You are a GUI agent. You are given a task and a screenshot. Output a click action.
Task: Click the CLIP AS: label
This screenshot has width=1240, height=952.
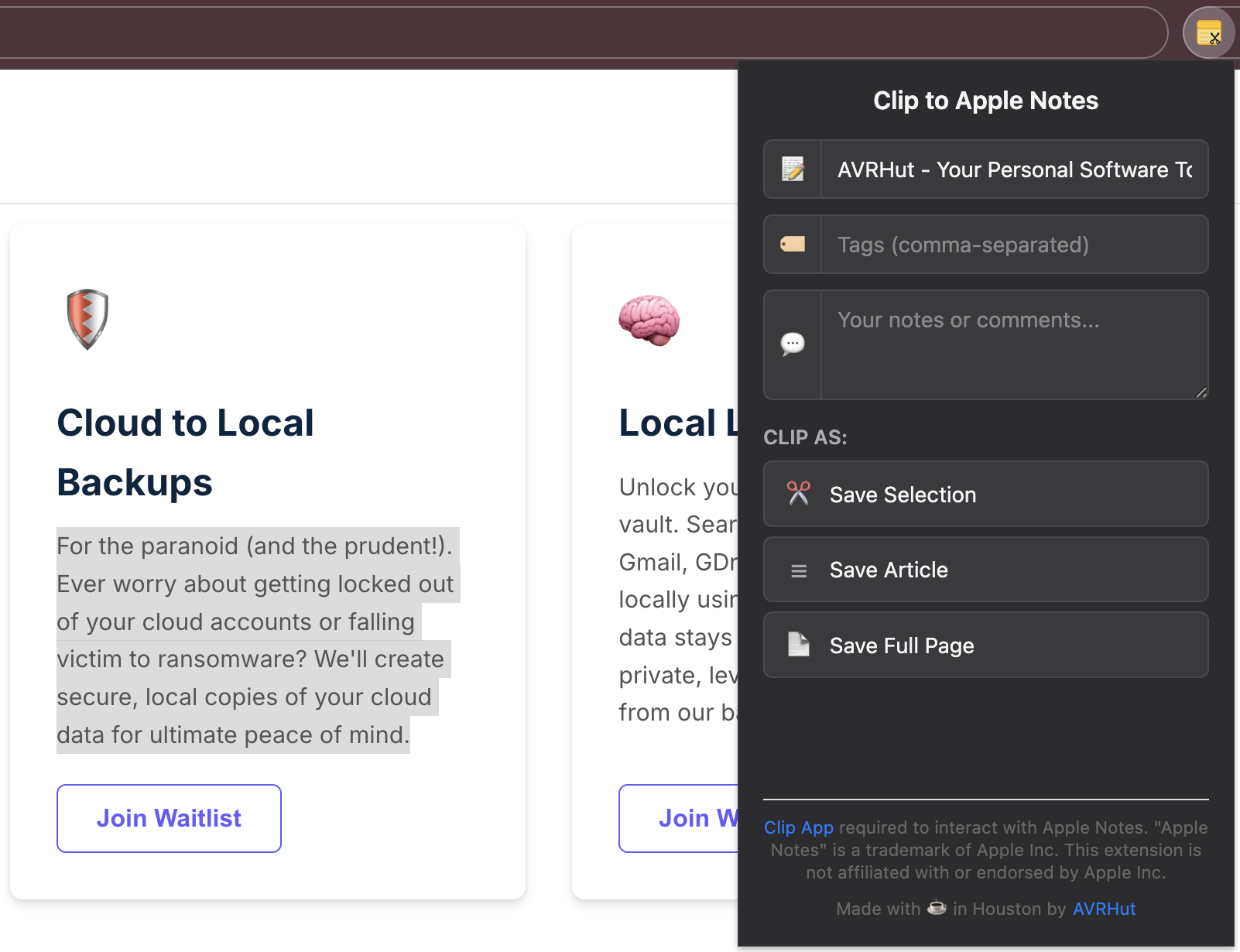pyautogui.click(x=805, y=437)
